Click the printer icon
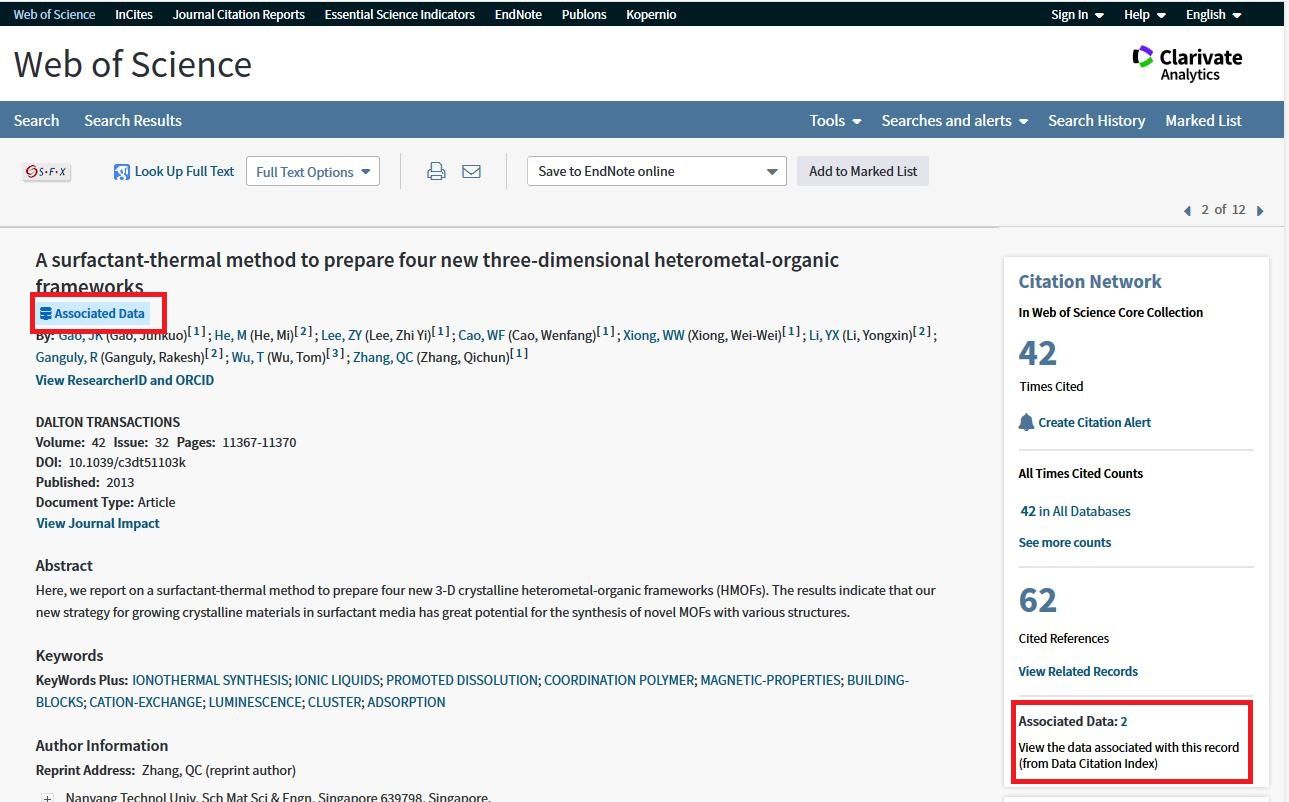 (x=436, y=172)
